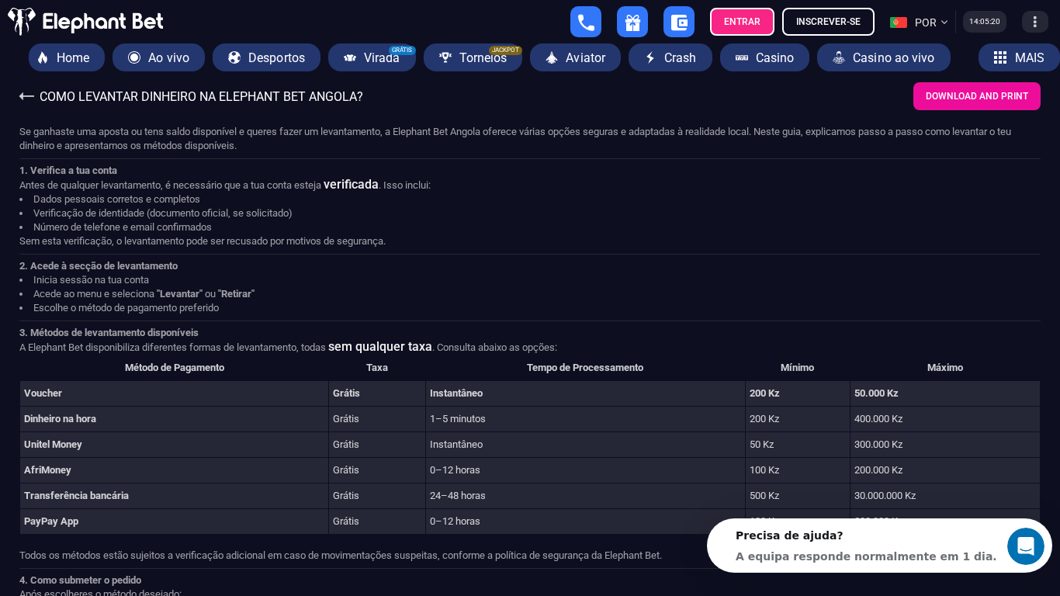Click the Máximo column header
This screenshot has height=596, width=1060.
945,368
